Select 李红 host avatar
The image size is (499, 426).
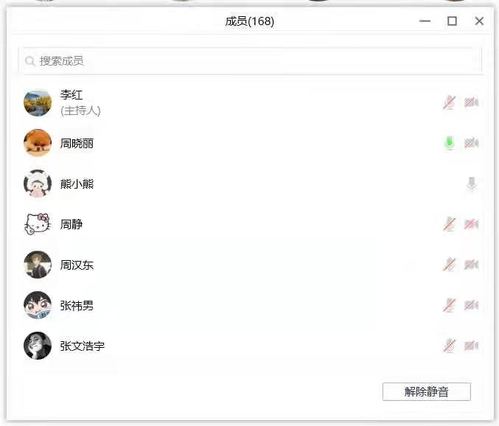point(38,103)
